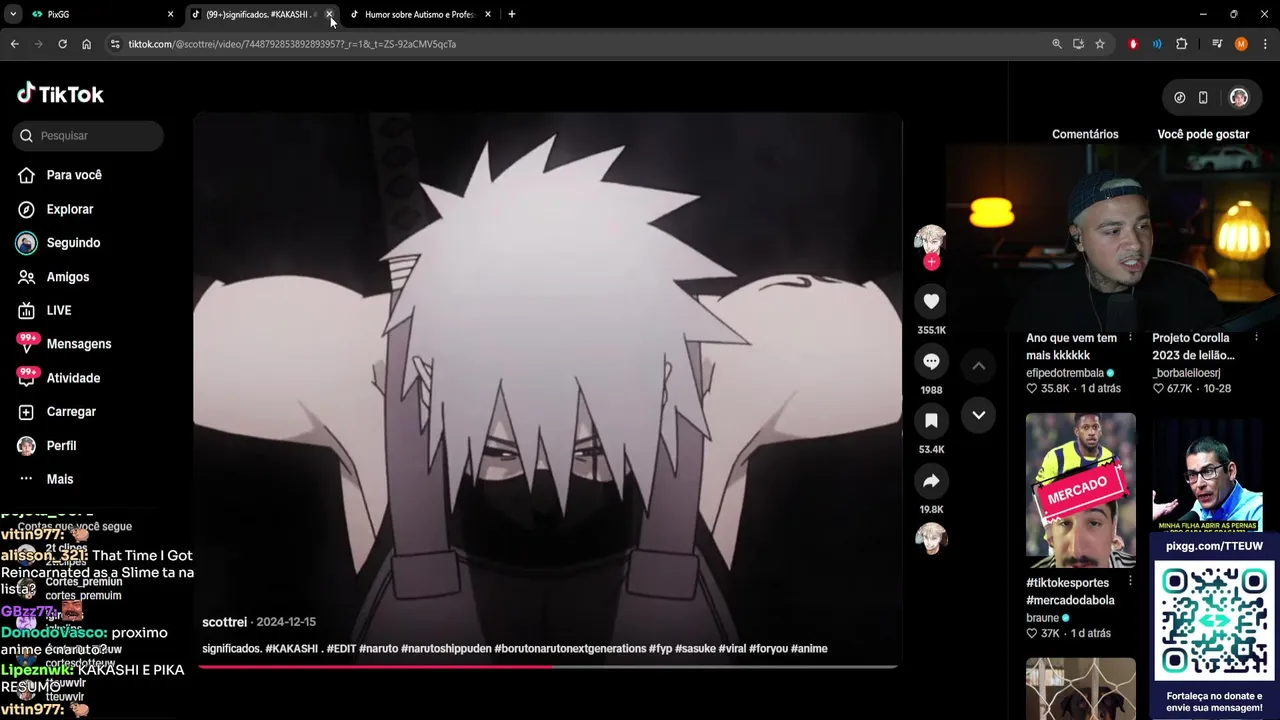Screen dimensions: 1280x720
Task: Close the PixGG browser tab
Action: pos(170,15)
